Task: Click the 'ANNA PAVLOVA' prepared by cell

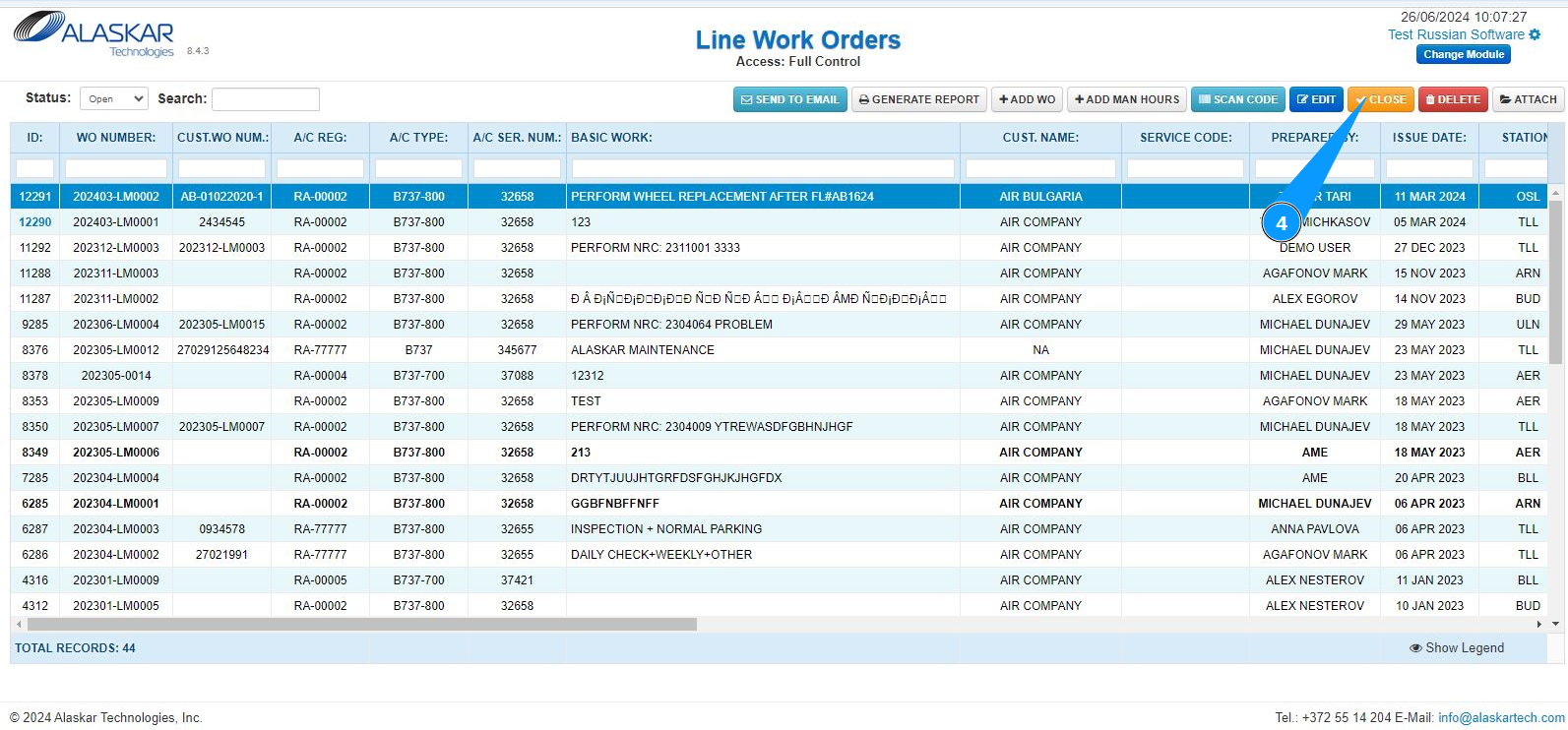Action: click(1315, 529)
